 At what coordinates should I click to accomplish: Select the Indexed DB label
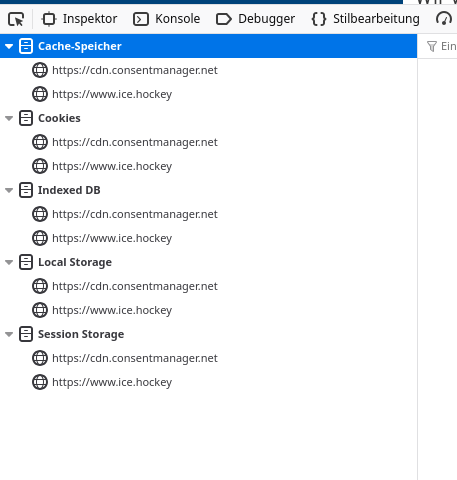69,190
